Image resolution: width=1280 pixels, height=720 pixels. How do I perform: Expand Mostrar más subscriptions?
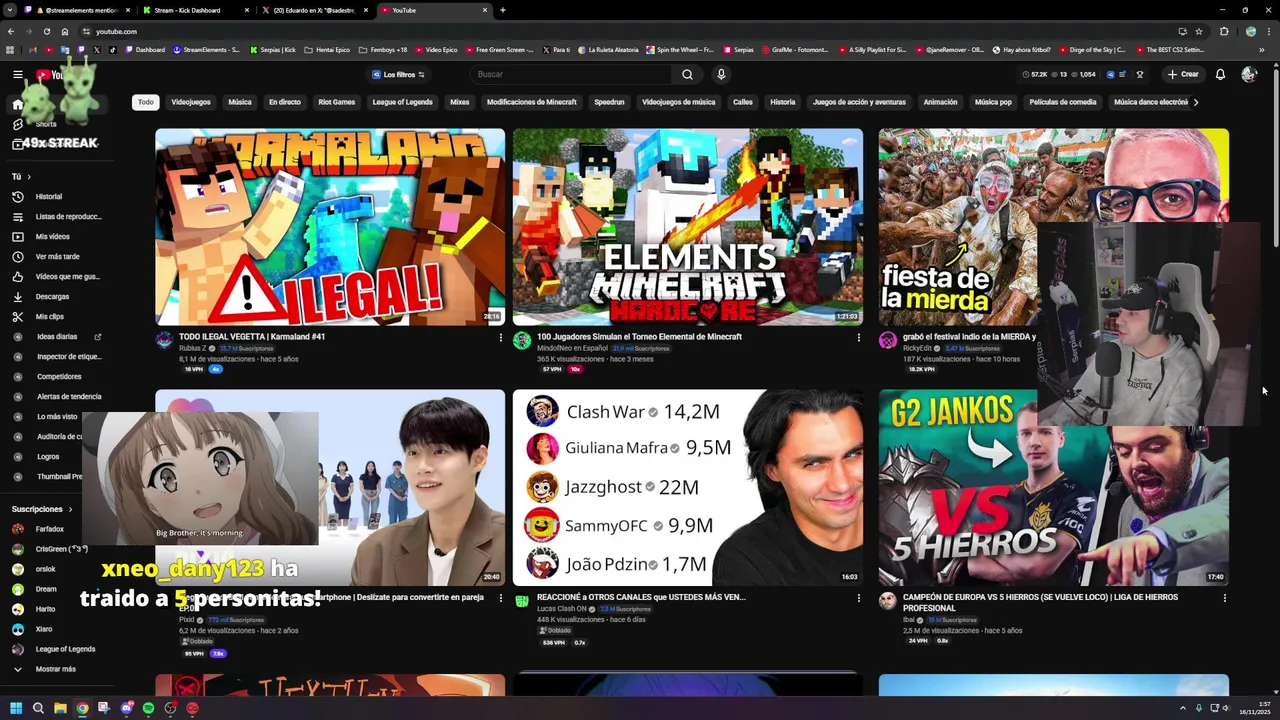click(x=55, y=669)
